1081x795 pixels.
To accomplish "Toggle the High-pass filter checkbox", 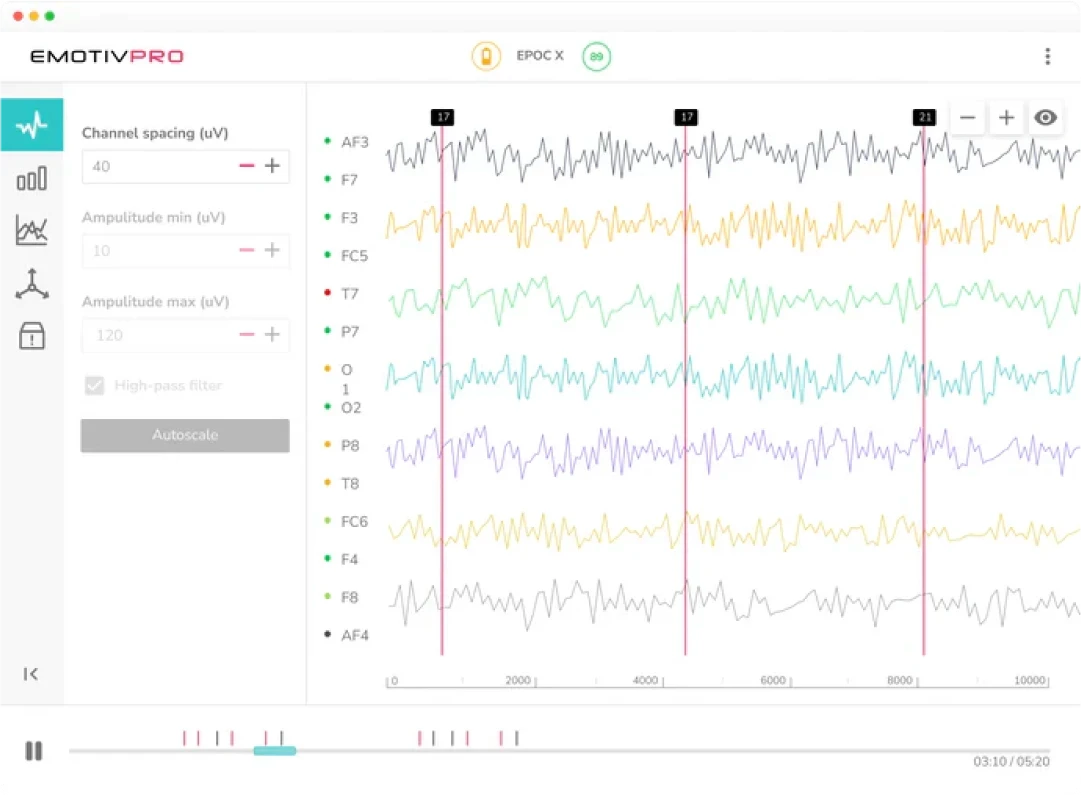I will click(x=94, y=385).
